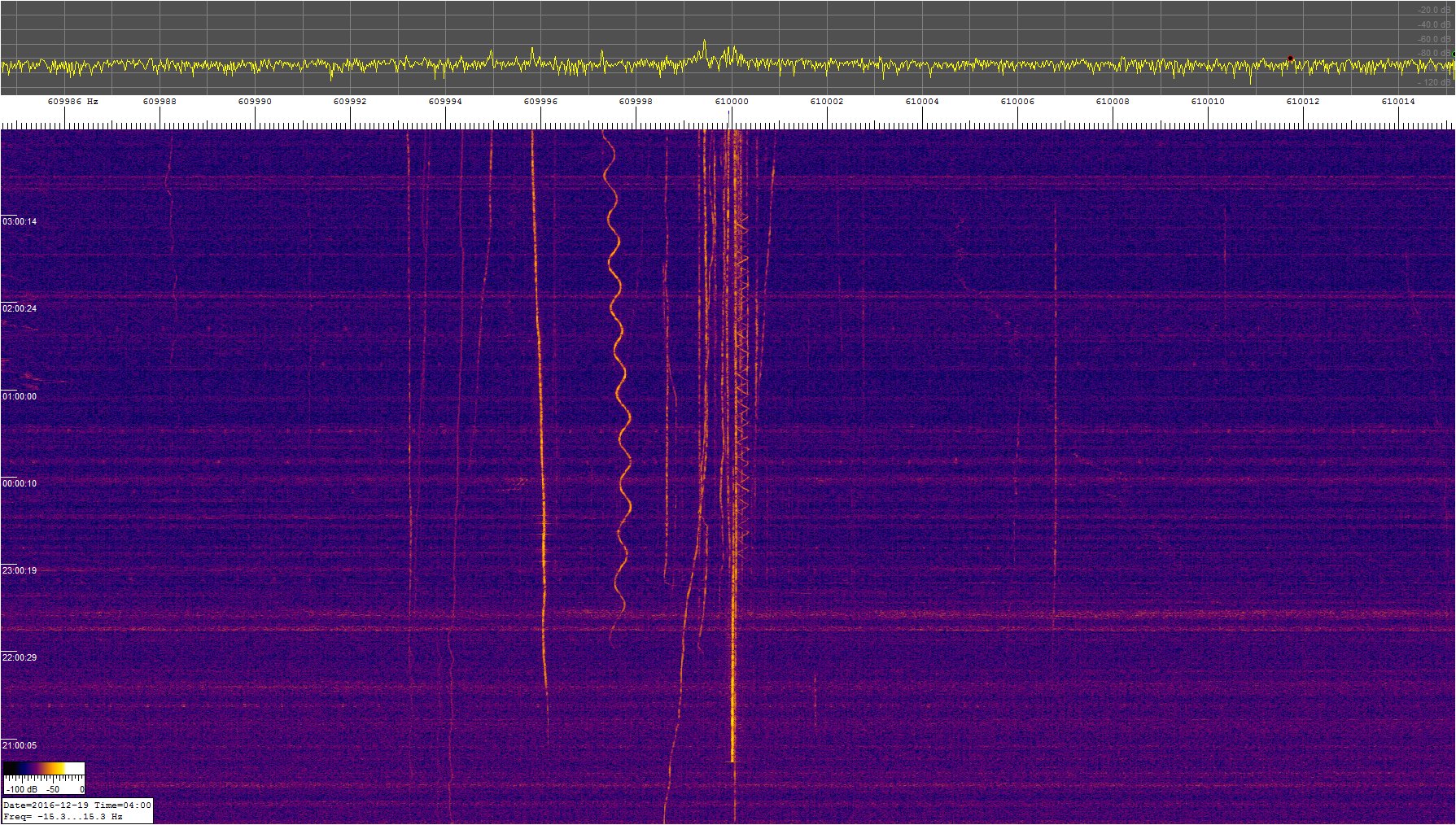This screenshot has height=825, width=1456.
Task: Click the 609990 frequency label
Action: [255, 102]
